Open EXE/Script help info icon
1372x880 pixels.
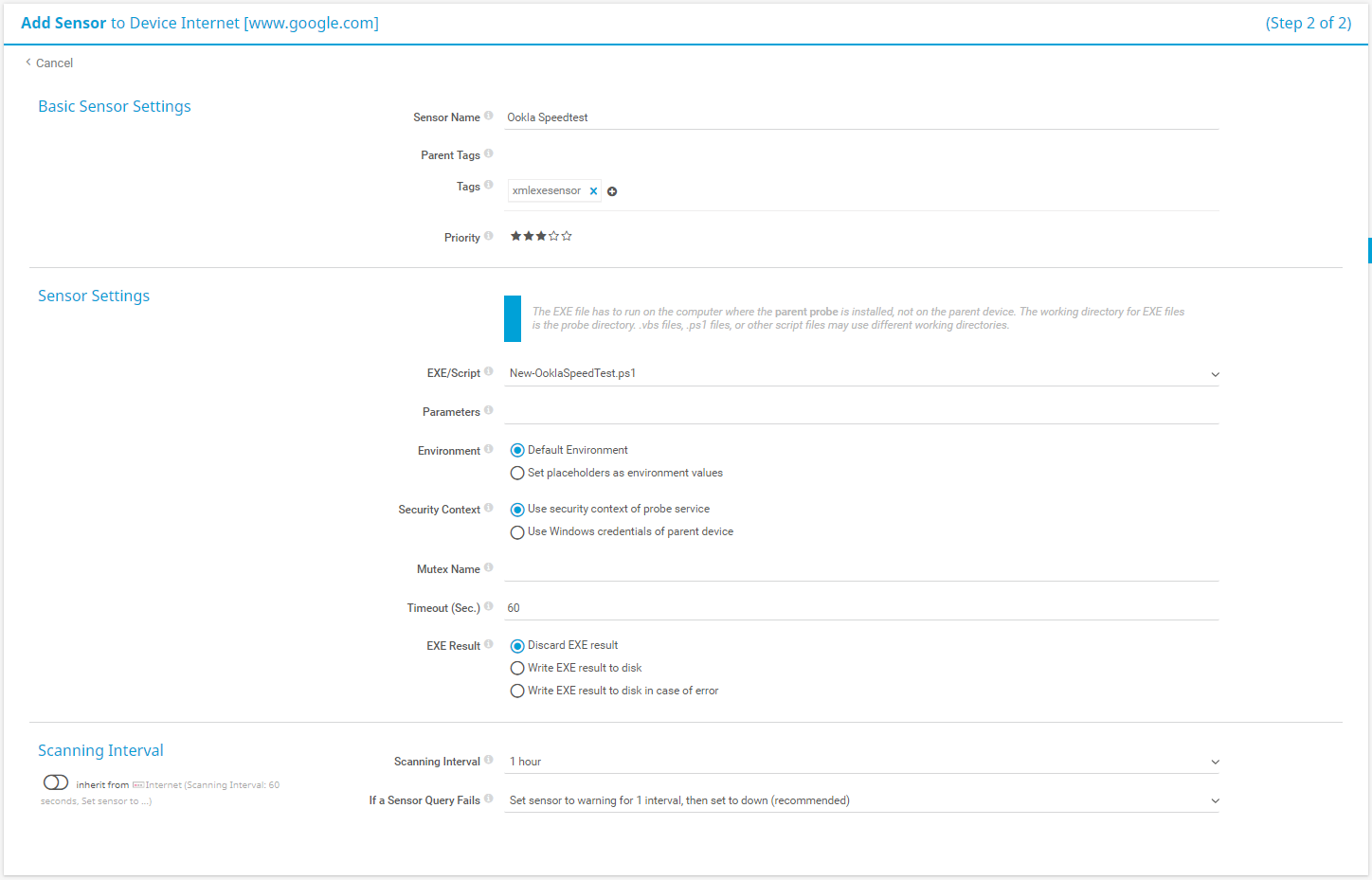coord(489,371)
